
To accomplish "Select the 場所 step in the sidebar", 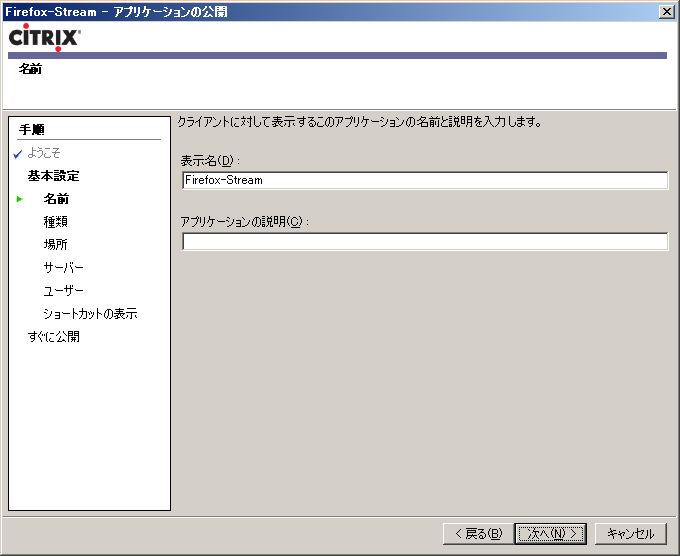I will pyautogui.click(x=56, y=245).
